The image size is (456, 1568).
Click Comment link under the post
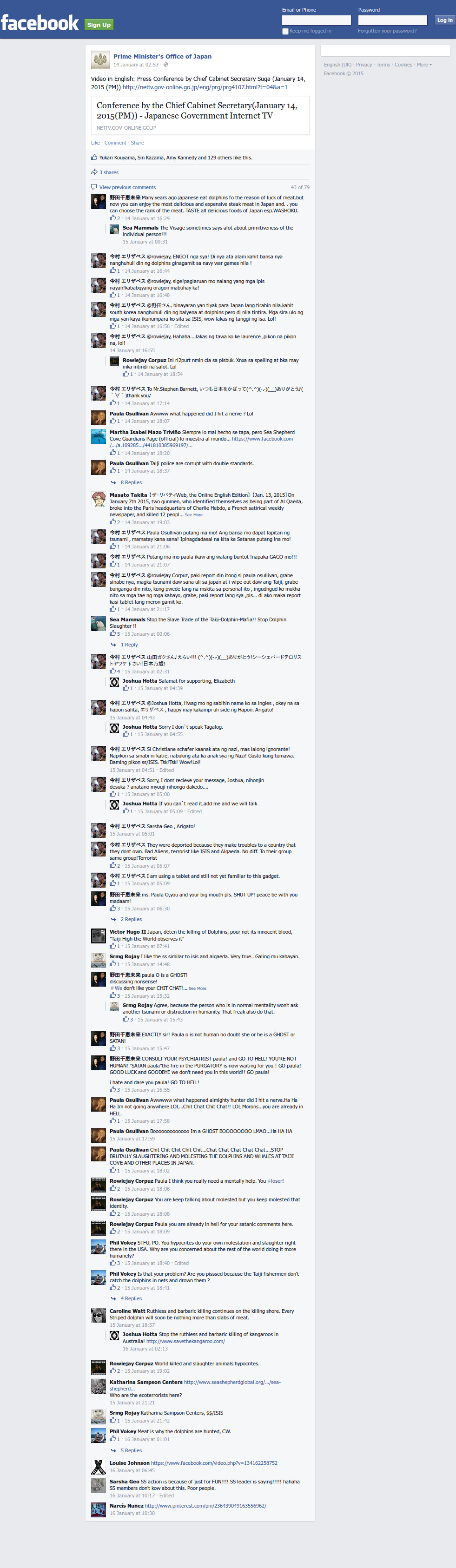(115, 143)
